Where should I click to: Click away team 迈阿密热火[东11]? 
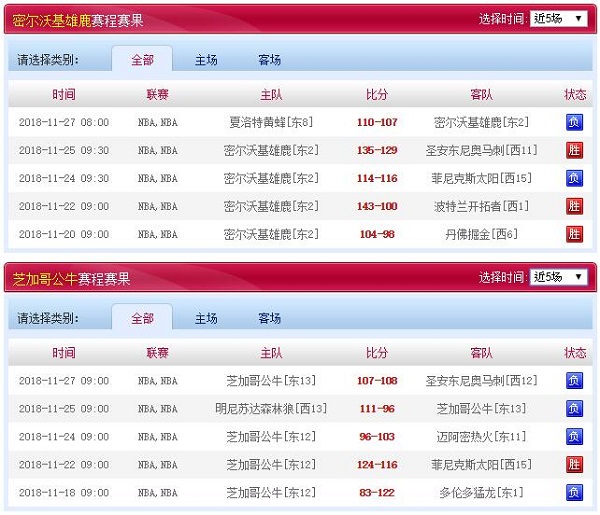[x=481, y=437]
